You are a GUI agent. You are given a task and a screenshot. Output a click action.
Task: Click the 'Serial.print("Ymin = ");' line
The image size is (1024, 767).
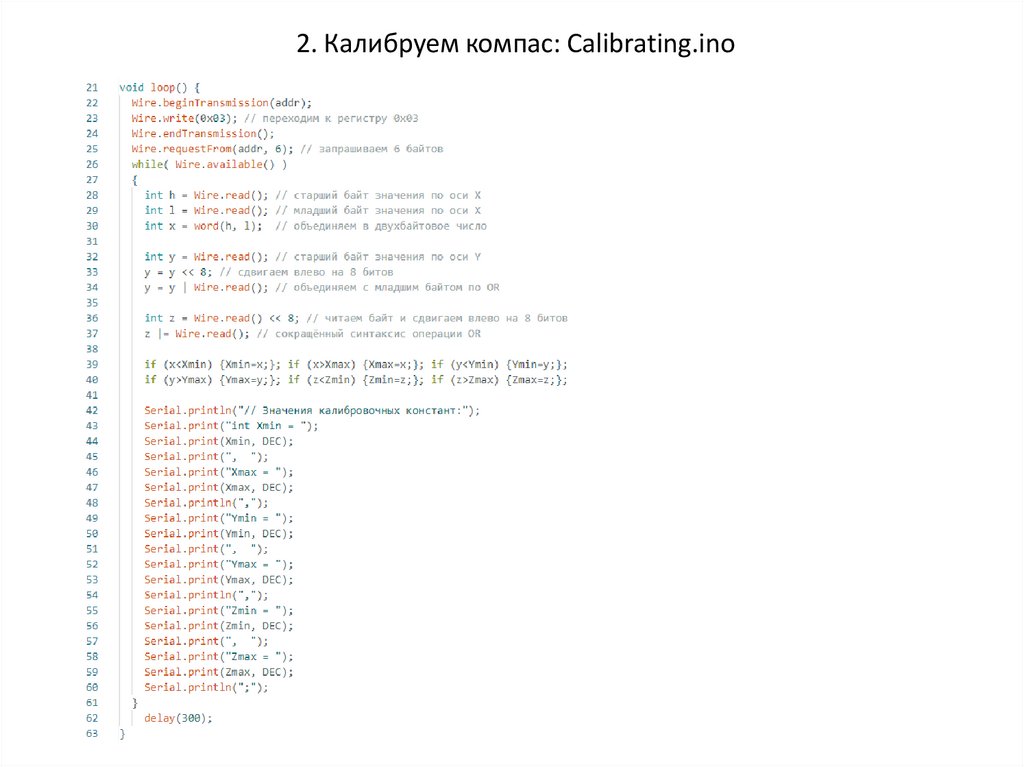(219, 518)
